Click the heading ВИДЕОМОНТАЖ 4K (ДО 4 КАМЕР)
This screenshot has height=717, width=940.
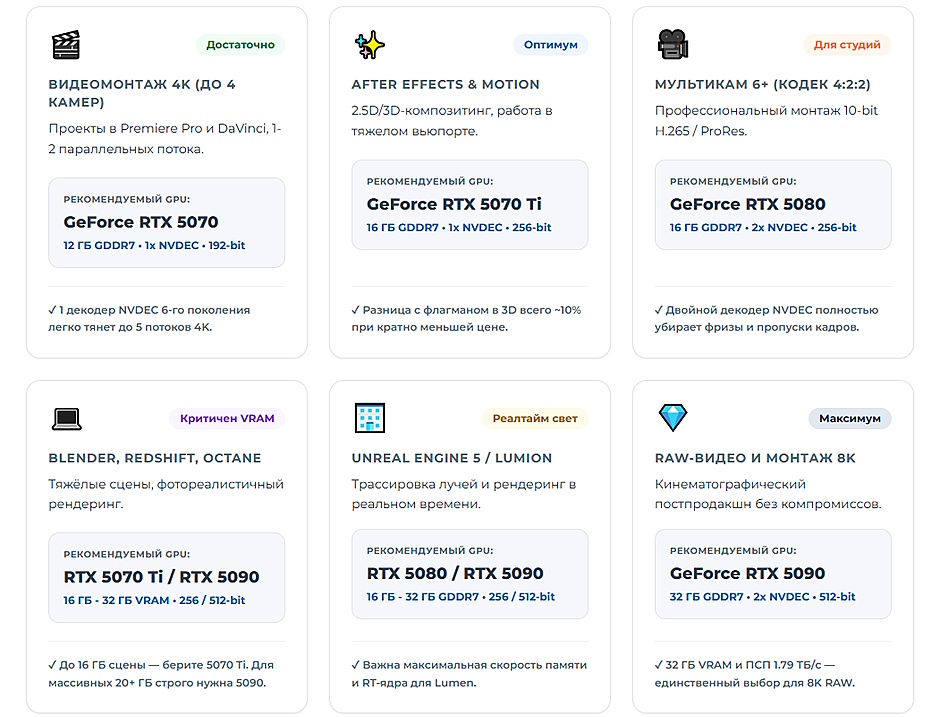click(x=142, y=93)
